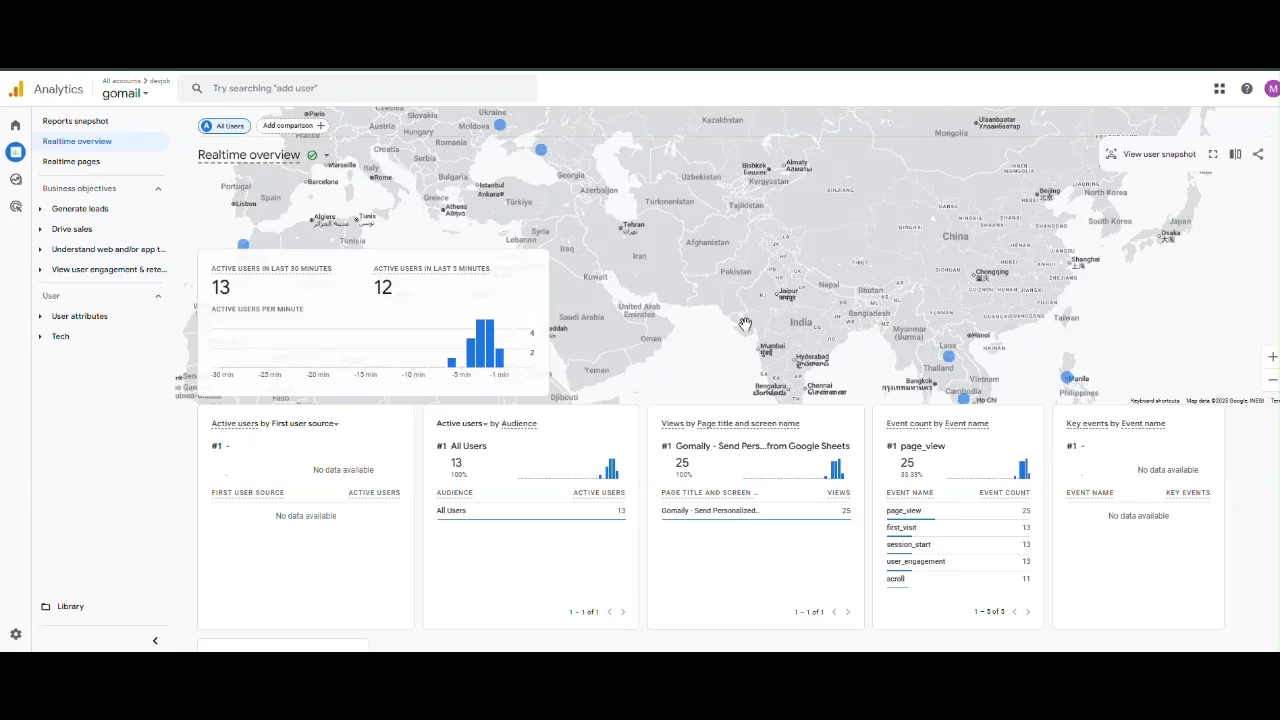Go to next page in Event count card

[x=1028, y=611]
